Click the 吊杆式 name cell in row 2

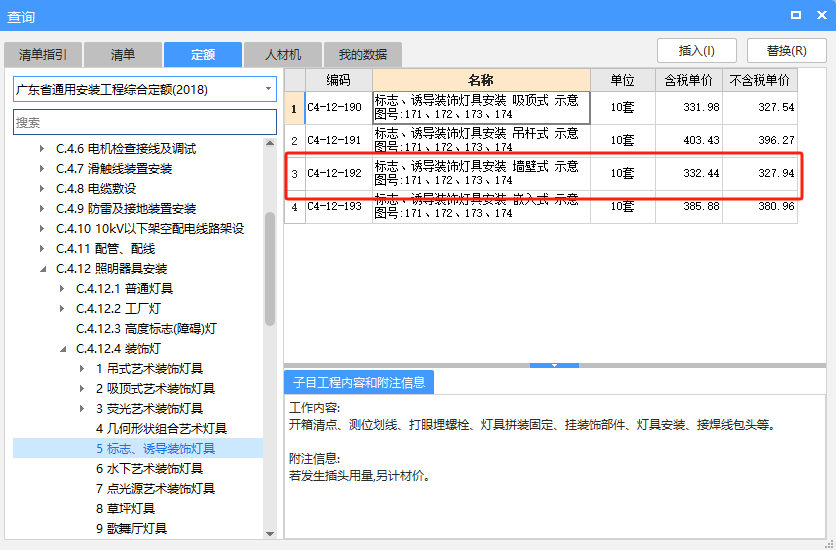(x=481, y=141)
